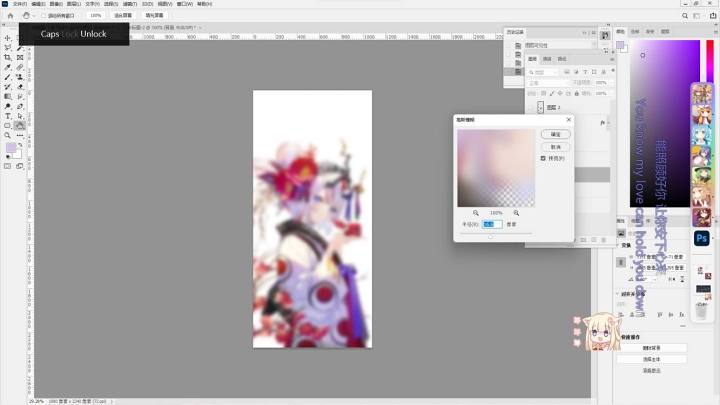Select the Eyedropper tool

pyautogui.click(x=8, y=67)
